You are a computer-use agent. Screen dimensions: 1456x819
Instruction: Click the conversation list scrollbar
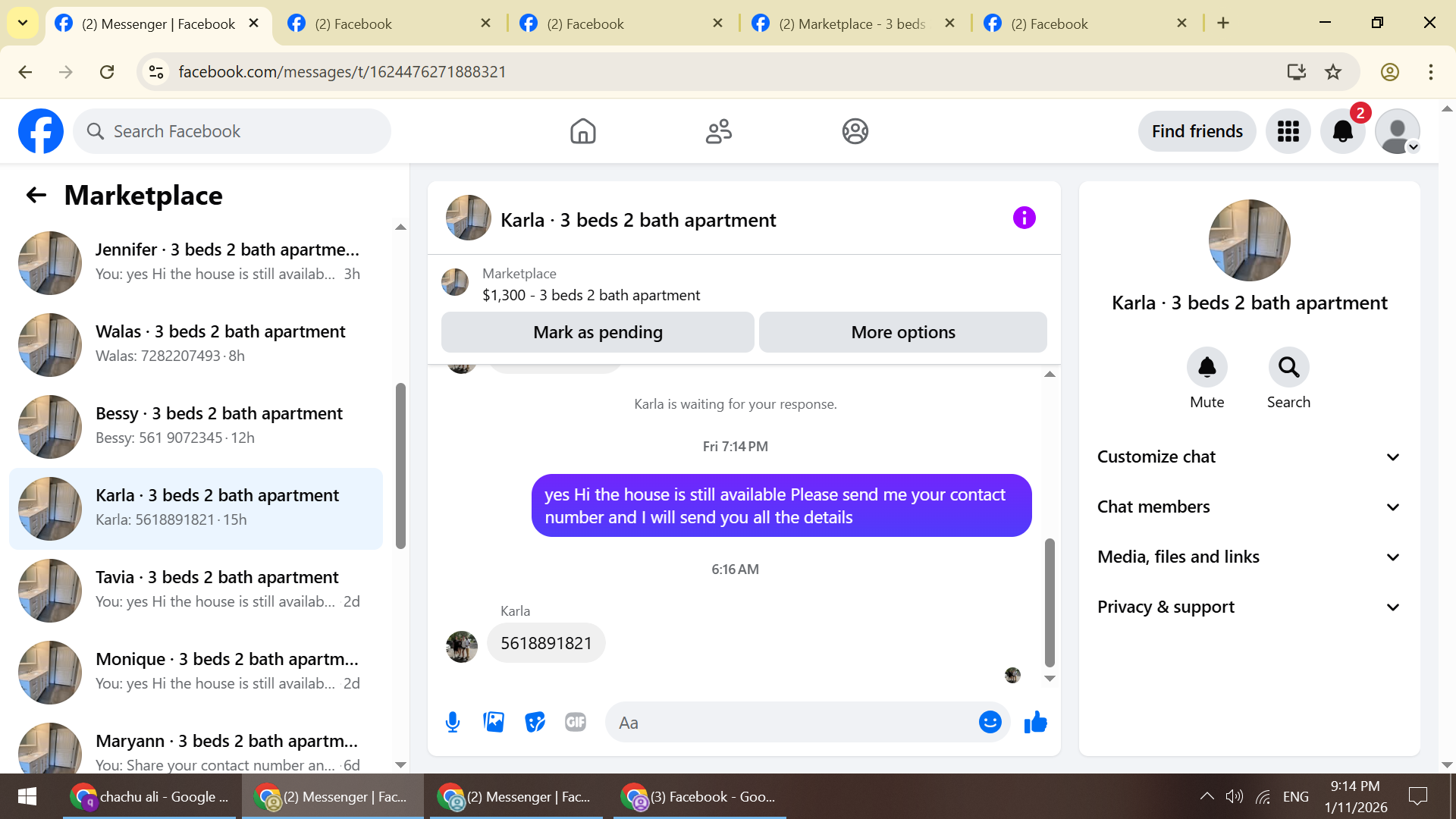click(400, 466)
